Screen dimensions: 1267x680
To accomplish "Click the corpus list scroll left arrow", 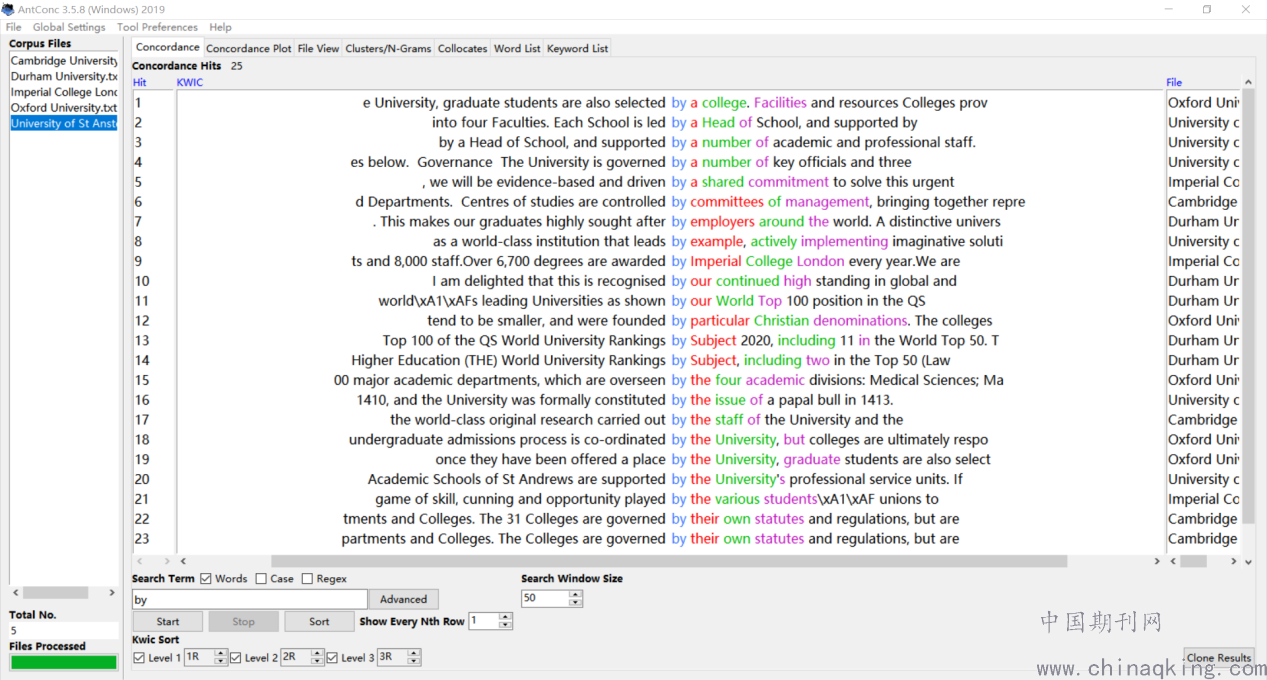I will coord(14,593).
